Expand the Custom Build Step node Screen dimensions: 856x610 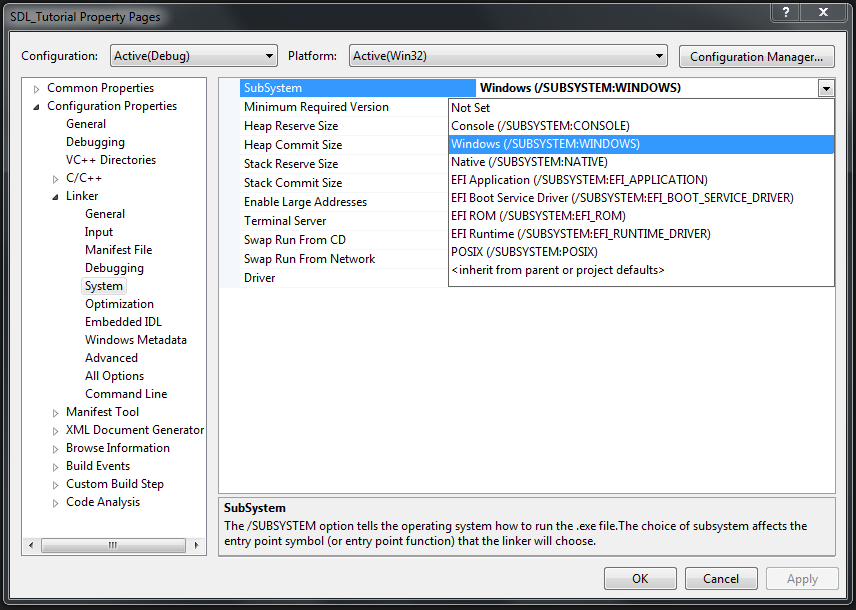click(55, 485)
